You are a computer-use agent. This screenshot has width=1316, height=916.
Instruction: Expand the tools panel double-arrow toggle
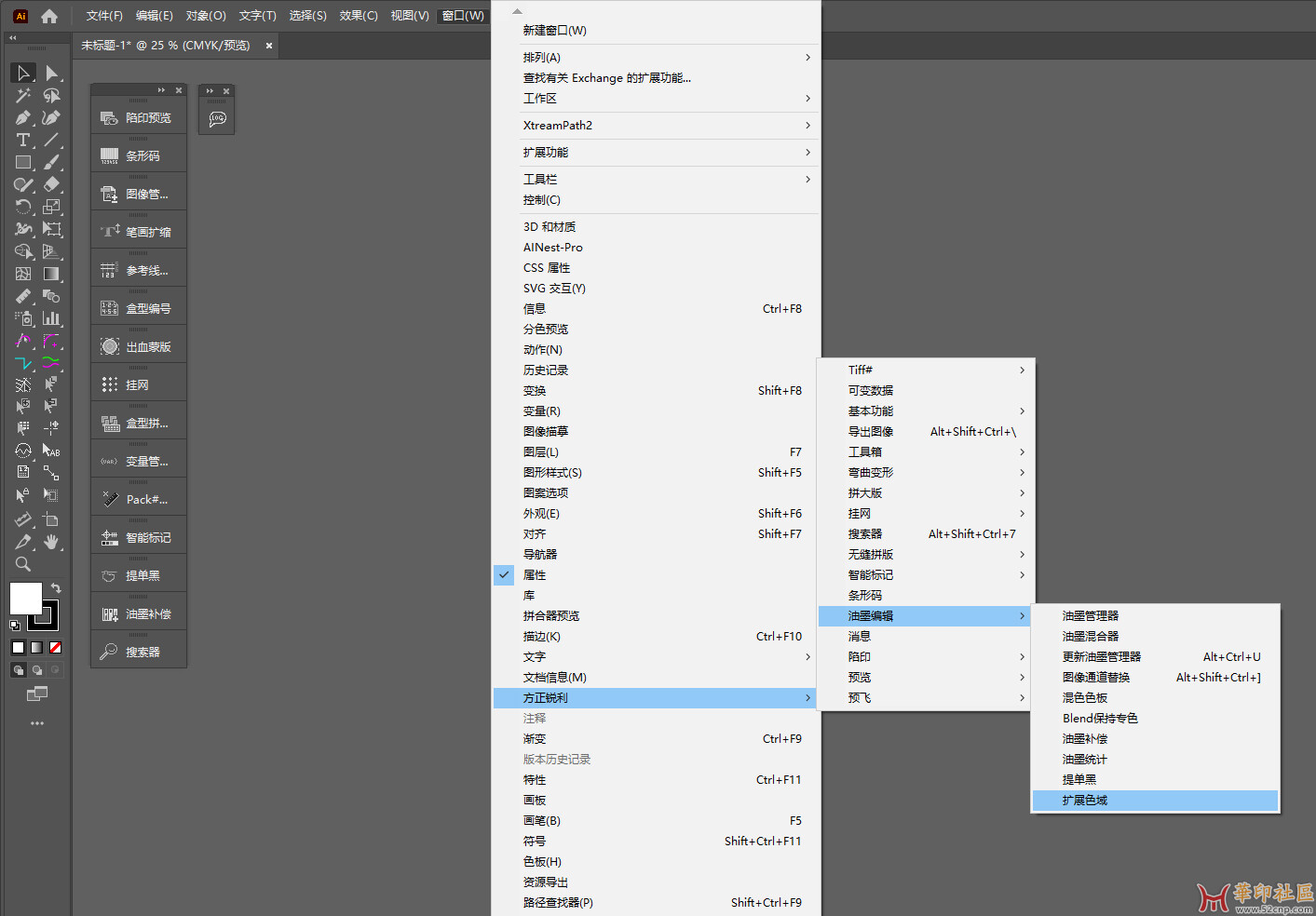13,38
